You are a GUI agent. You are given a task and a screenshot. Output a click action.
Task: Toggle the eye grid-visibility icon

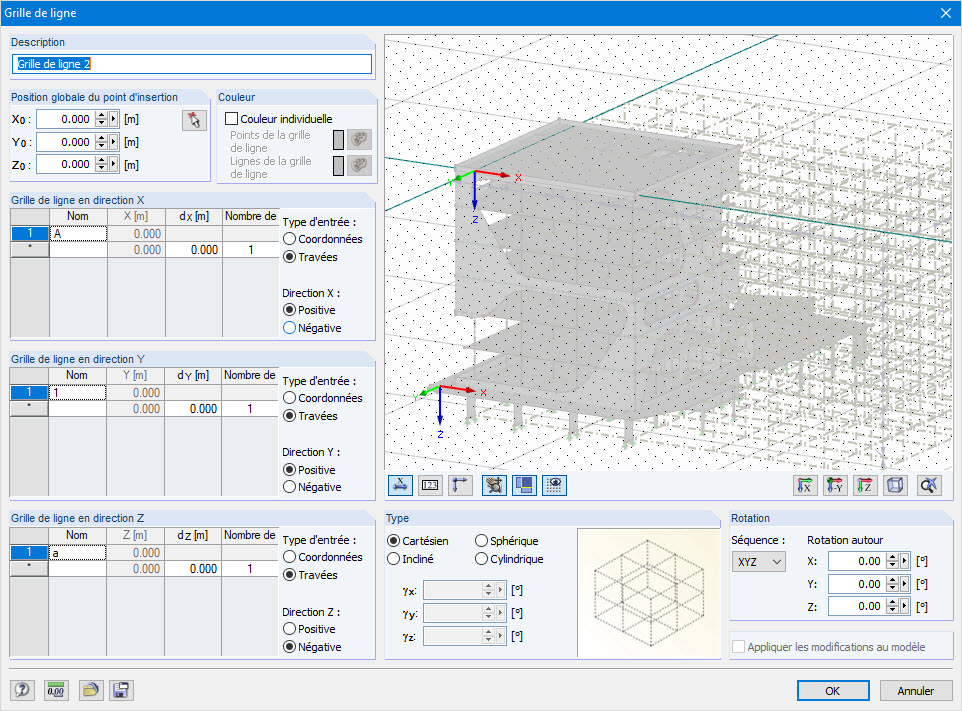click(x=554, y=485)
